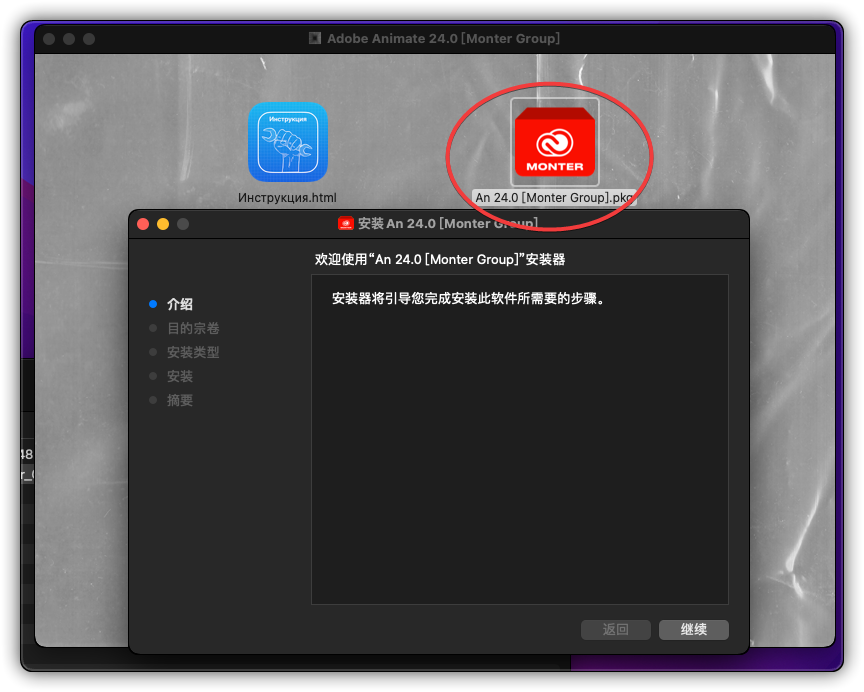The height and width of the screenshot is (692, 864).
Task: Minimize the installer window with yellow button
Action: click(163, 224)
